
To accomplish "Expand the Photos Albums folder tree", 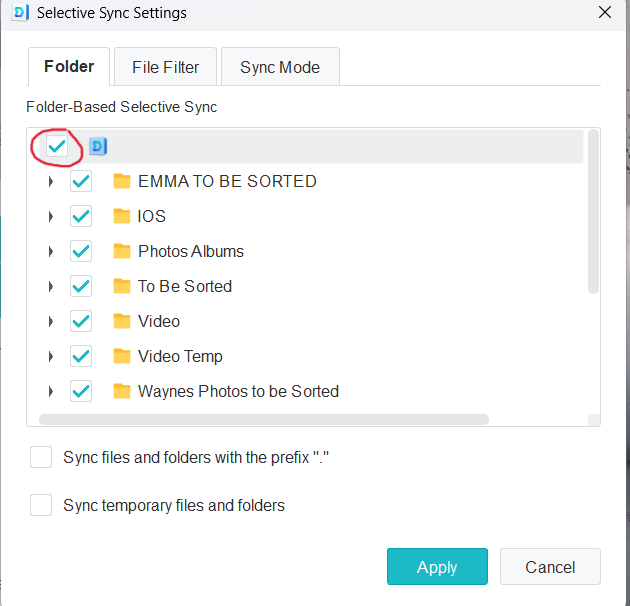I will click(50, 252).
